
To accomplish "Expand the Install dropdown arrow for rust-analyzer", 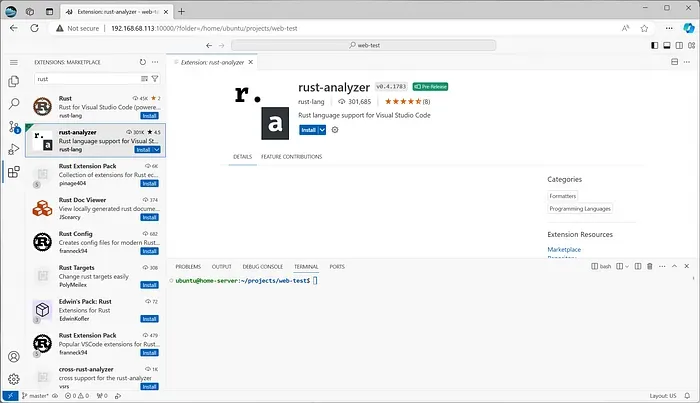I will pyautogui.click(x=322, y=130).
